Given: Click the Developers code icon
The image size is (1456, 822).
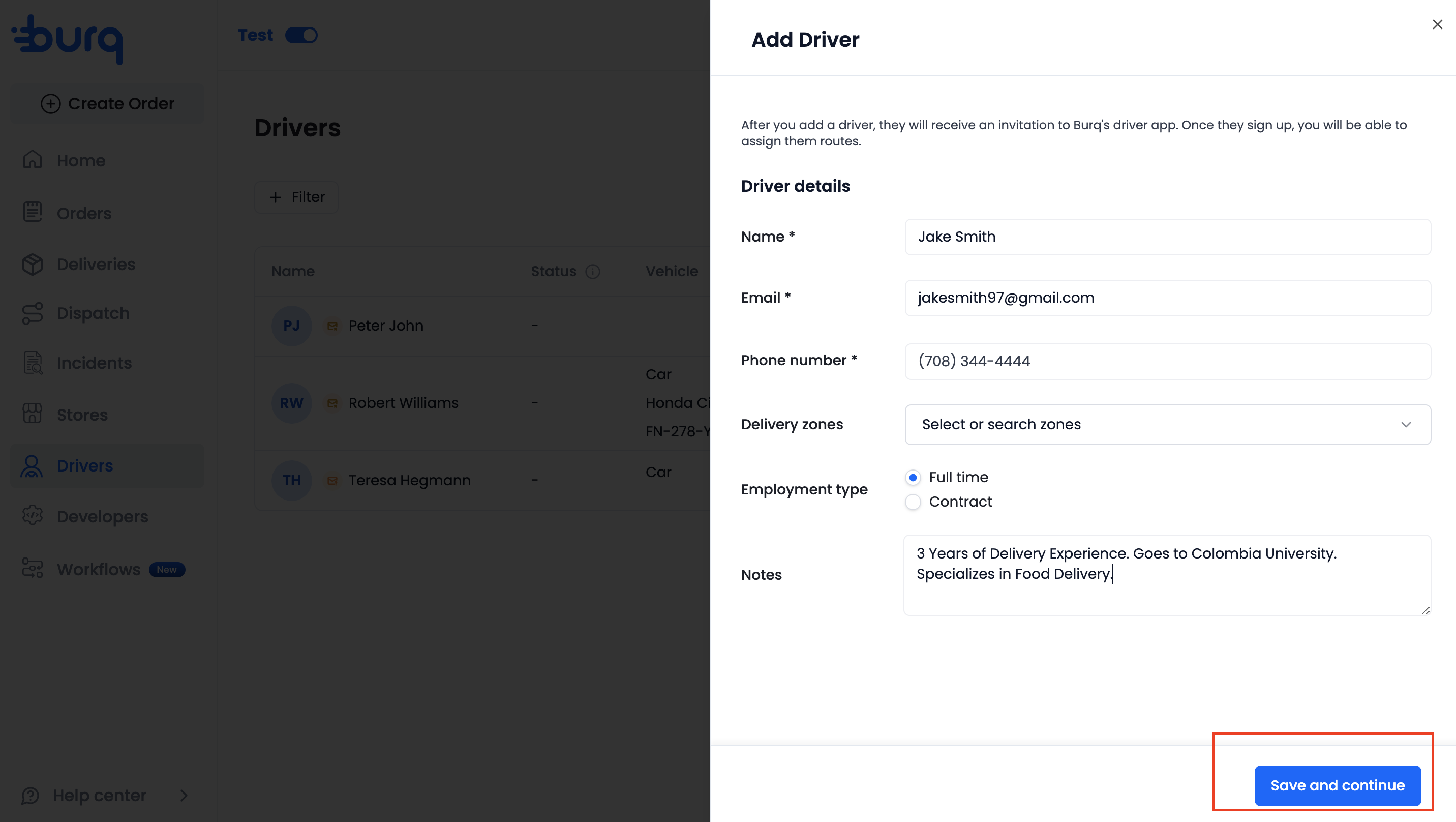Looking at the screenshot, I should pyautogui.click(x=32, y=515).
